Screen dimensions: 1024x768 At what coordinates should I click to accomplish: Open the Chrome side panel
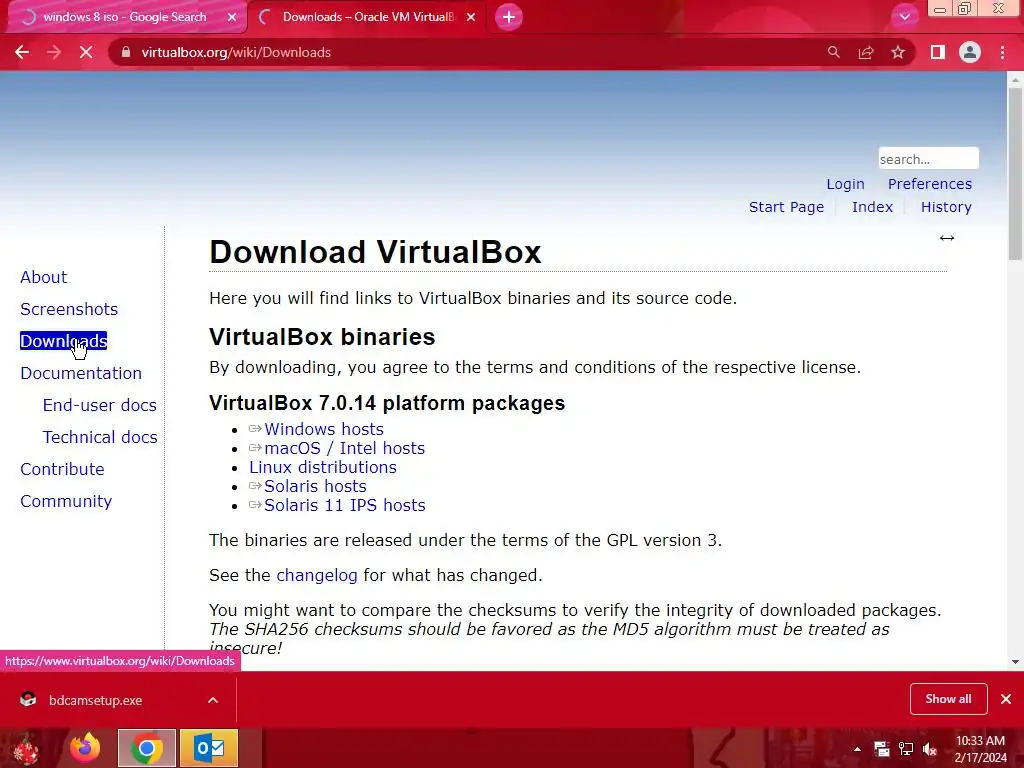(x=938, y=52)
